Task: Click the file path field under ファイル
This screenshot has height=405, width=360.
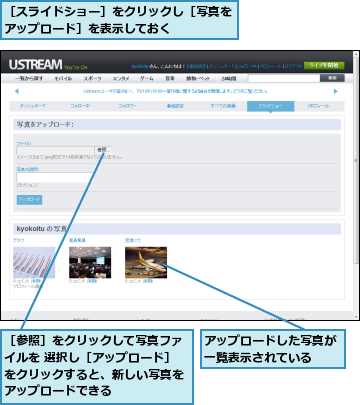Action: (x=55, y=150)
